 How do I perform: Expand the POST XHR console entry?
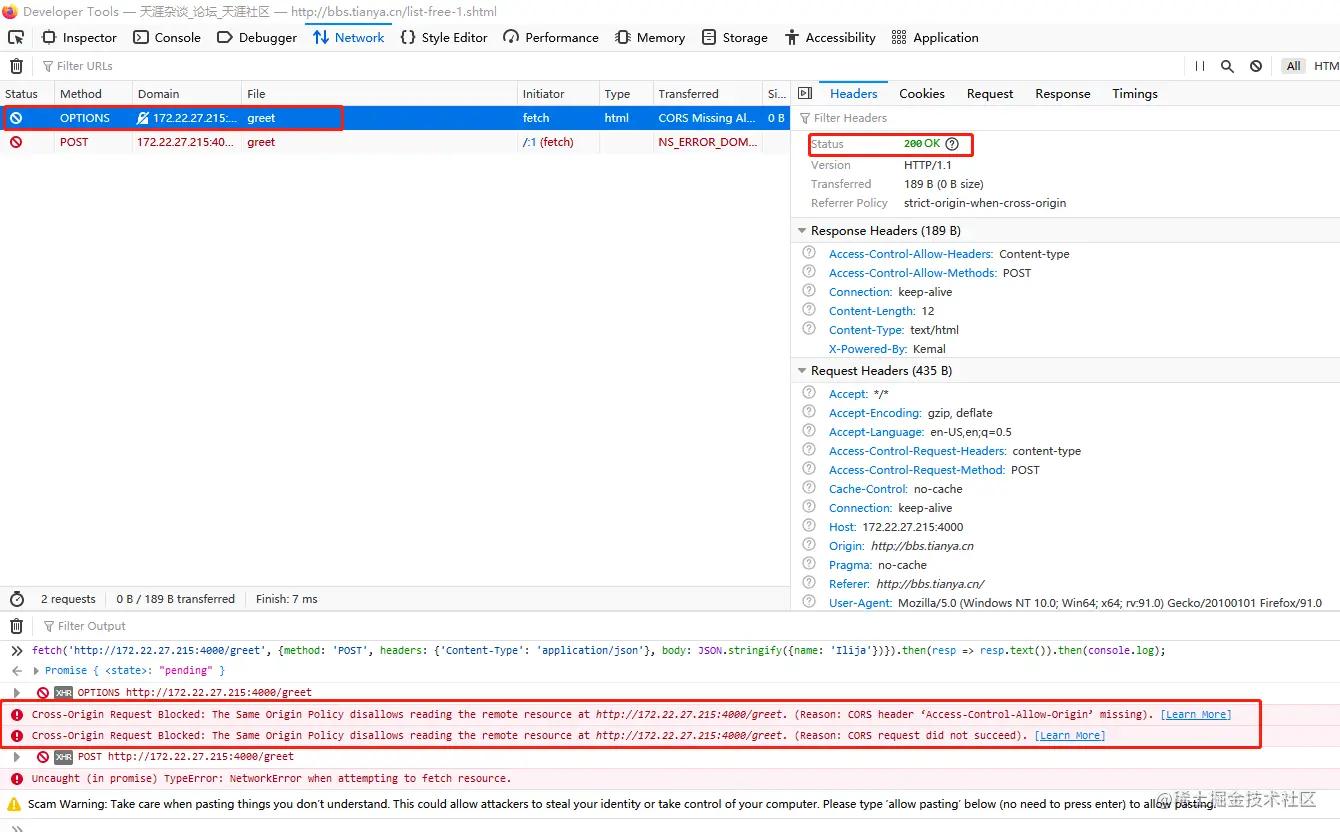tap(17, 757)
